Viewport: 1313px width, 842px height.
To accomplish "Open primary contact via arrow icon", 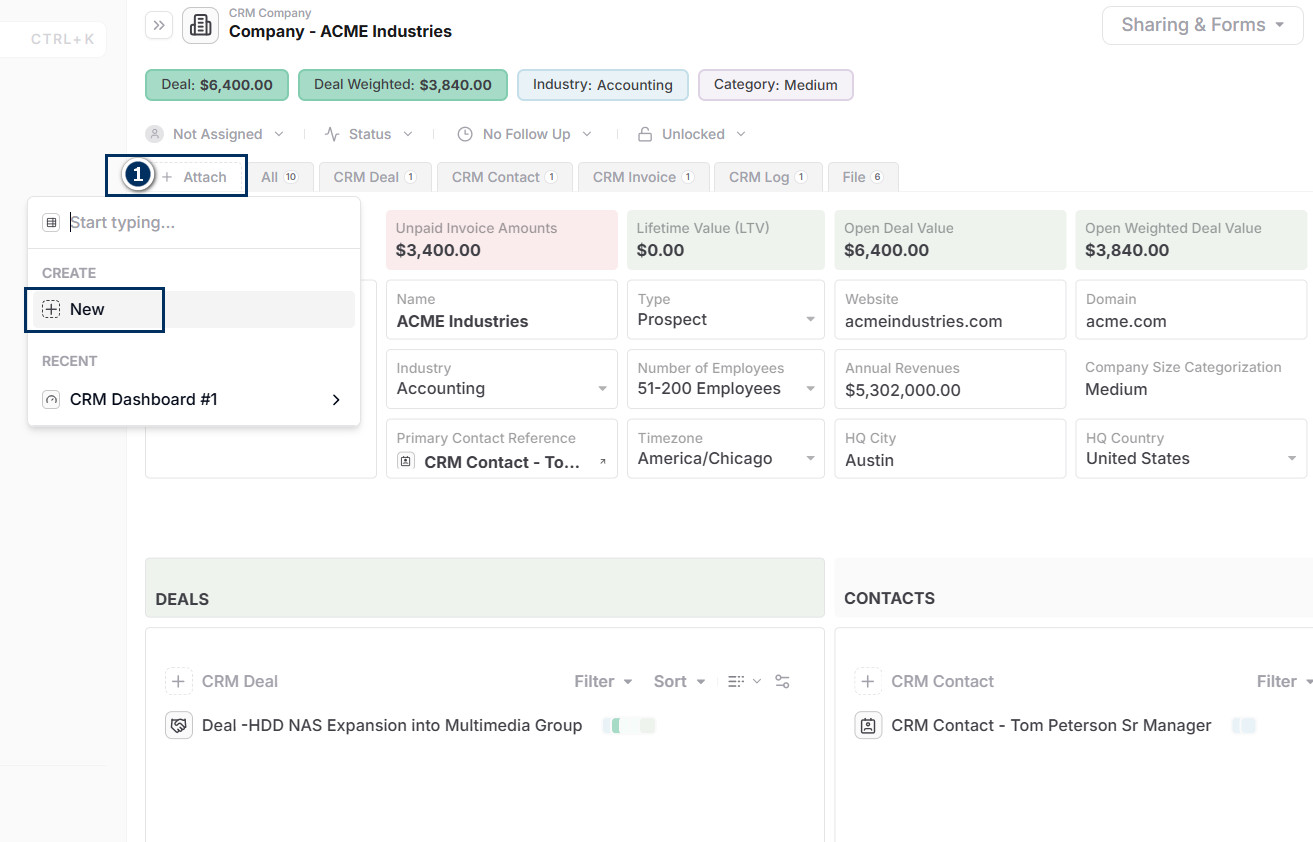I will coord(602,462).
